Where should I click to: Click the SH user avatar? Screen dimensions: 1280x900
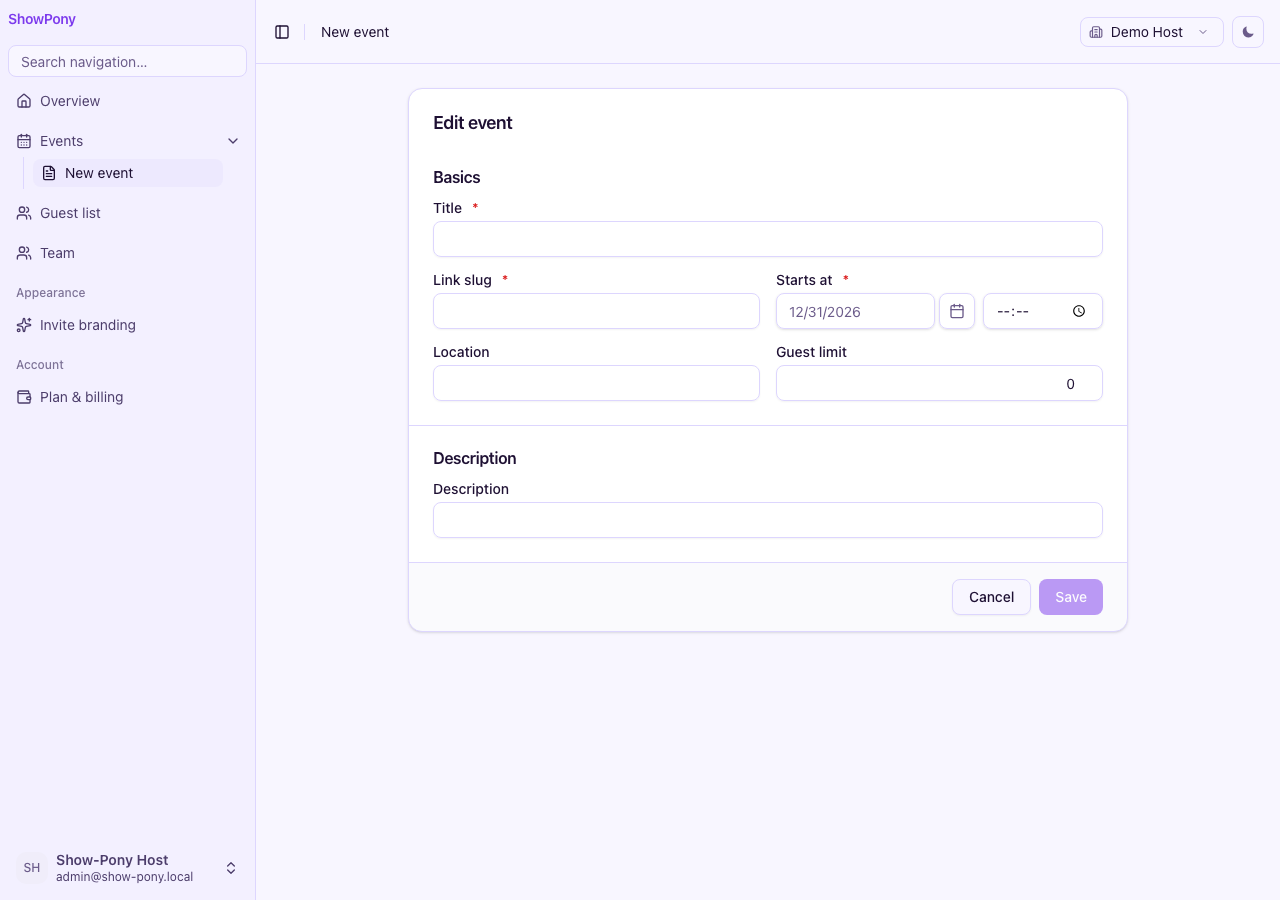coord(32,868)
